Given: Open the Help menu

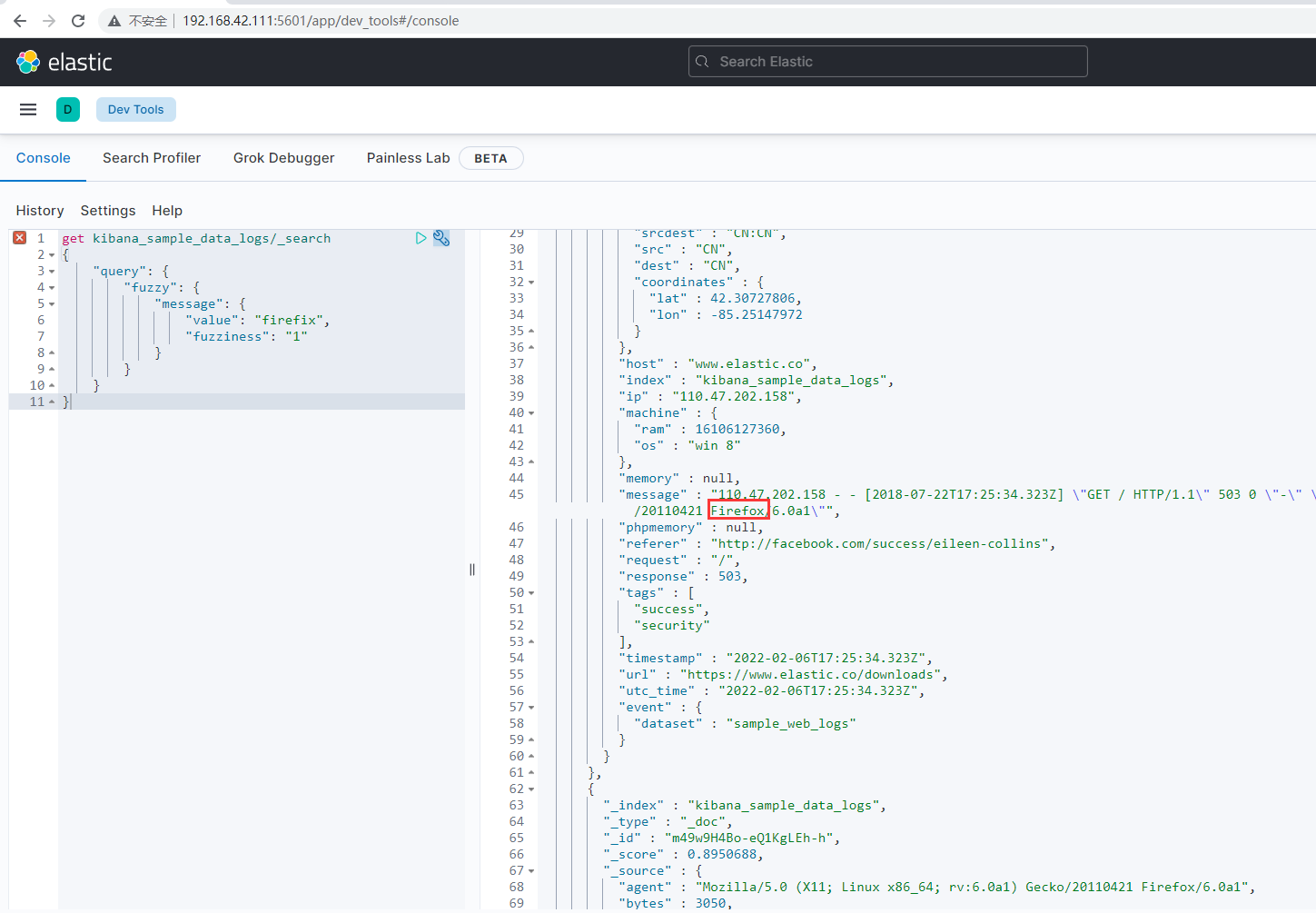Looking at the screenshot, I should [x=167, y=211].
